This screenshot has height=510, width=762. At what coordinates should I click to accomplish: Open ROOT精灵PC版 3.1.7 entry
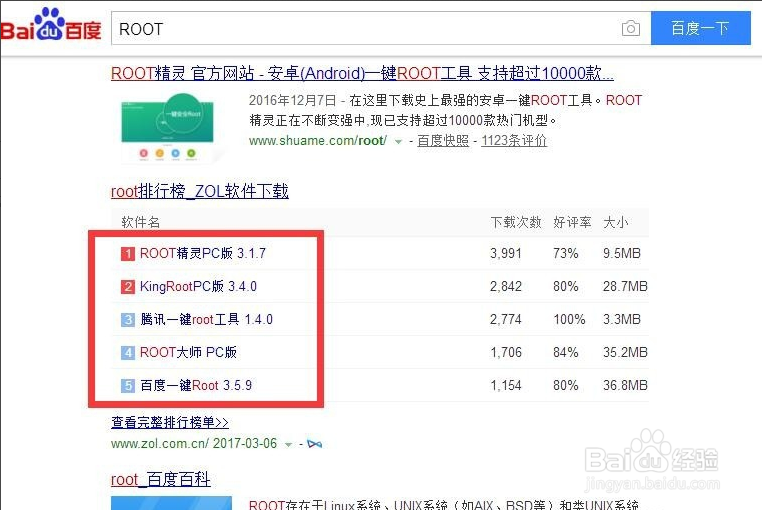tap(203, 253)
